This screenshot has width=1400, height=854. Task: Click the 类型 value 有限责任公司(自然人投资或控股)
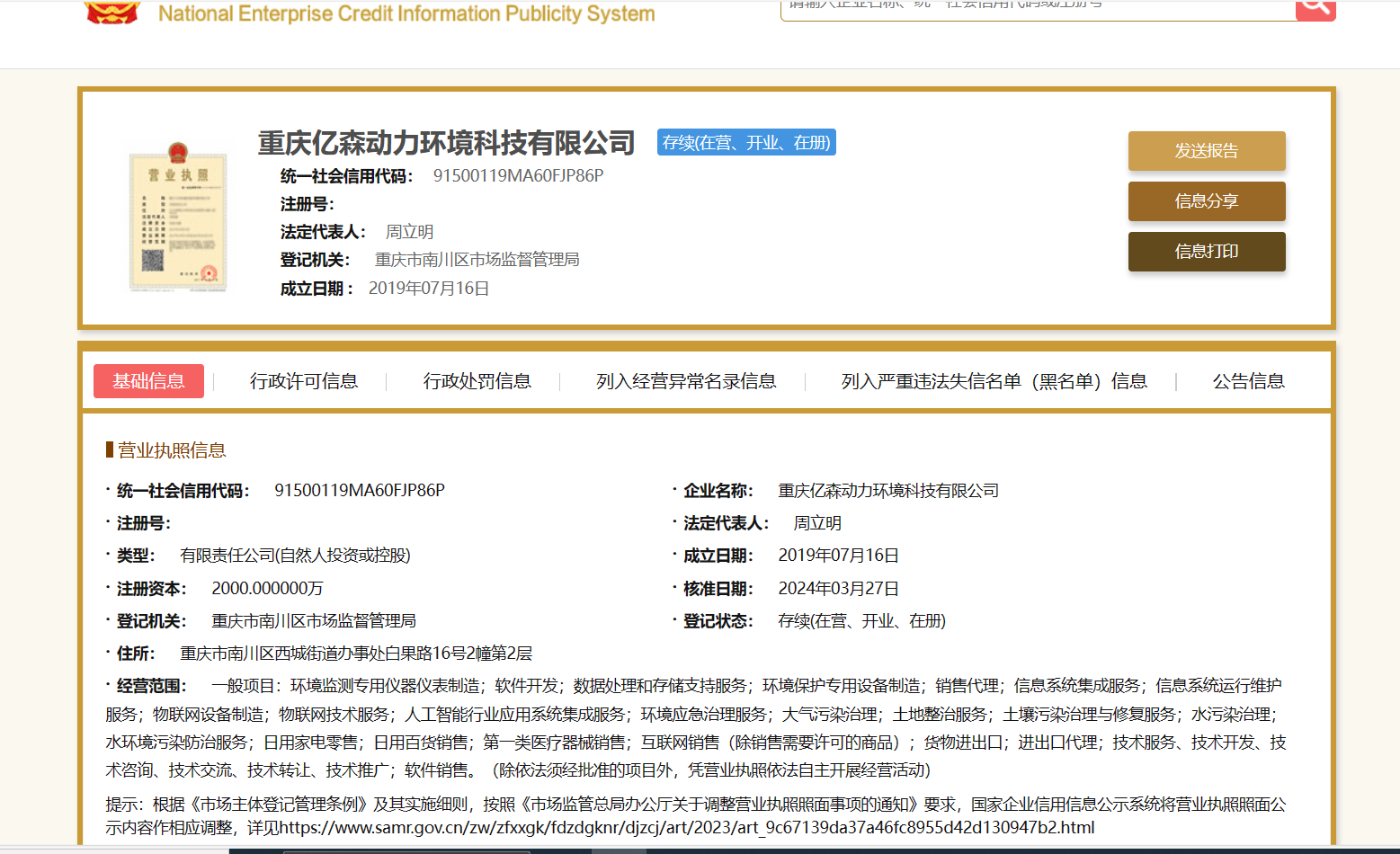[295, 556]
